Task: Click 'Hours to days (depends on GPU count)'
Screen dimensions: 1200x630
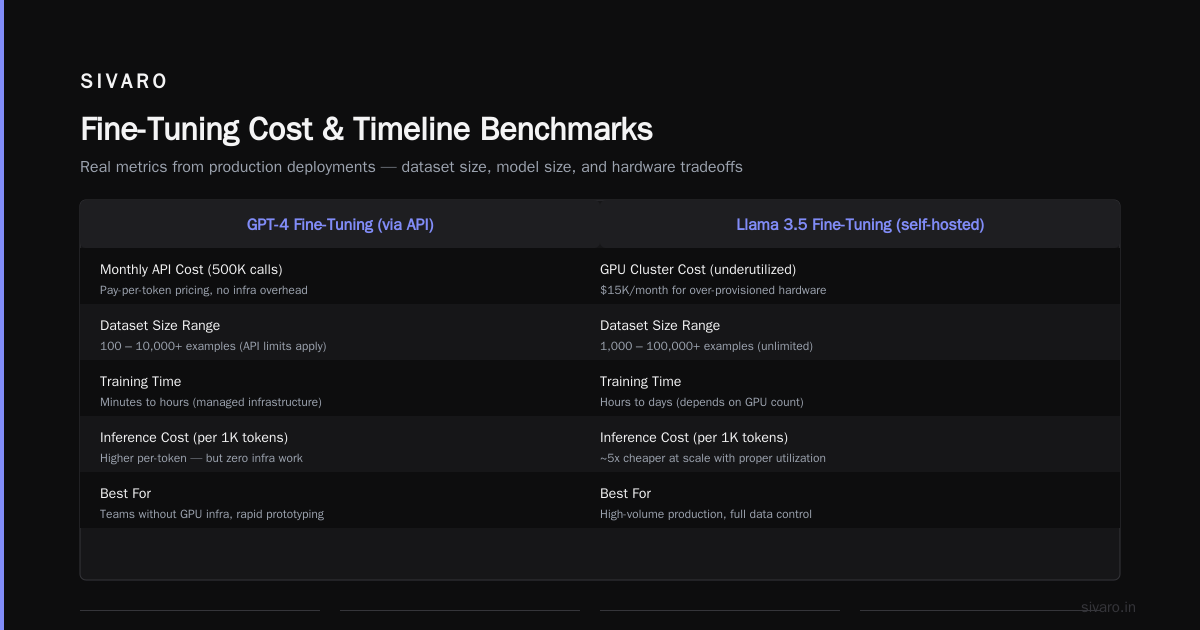Action: tap(702, 402)
